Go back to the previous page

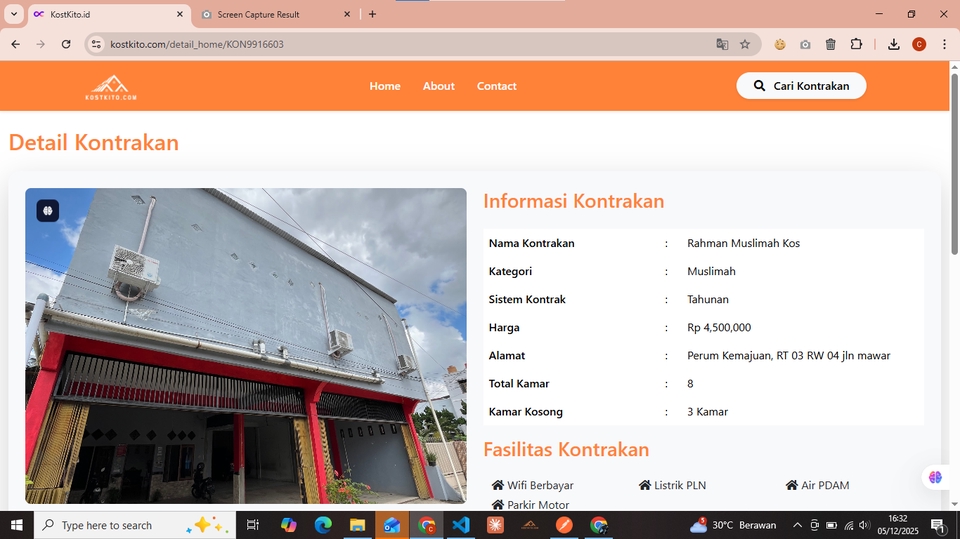(x=16, y=44)
